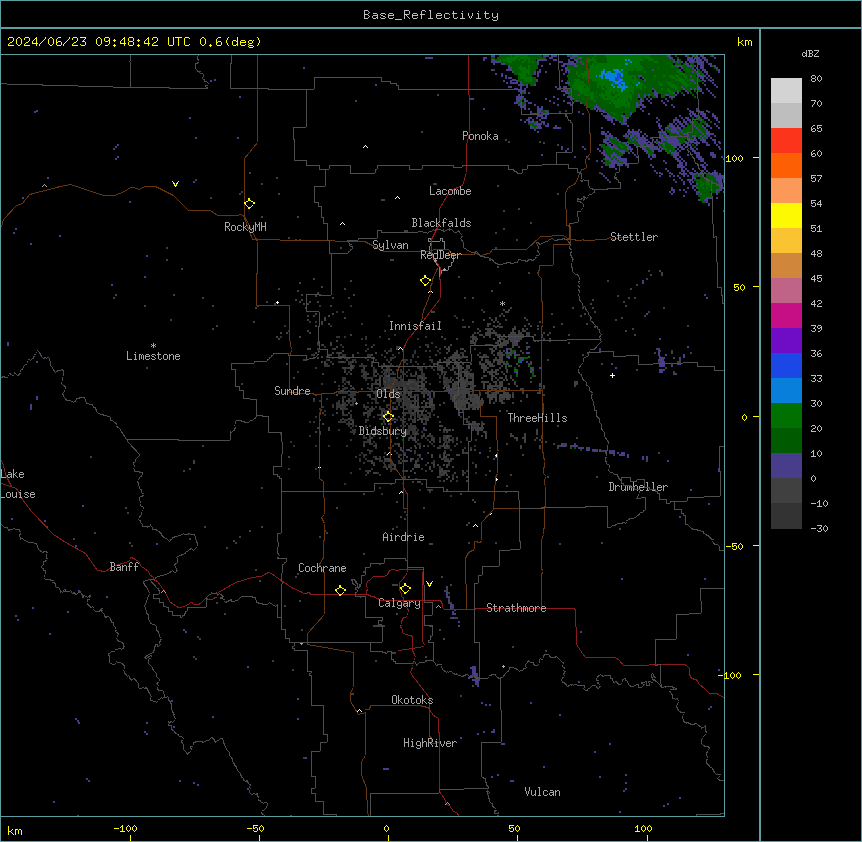
Task: Click the blue high-reflectivity echo core
Action: [614, 78]
